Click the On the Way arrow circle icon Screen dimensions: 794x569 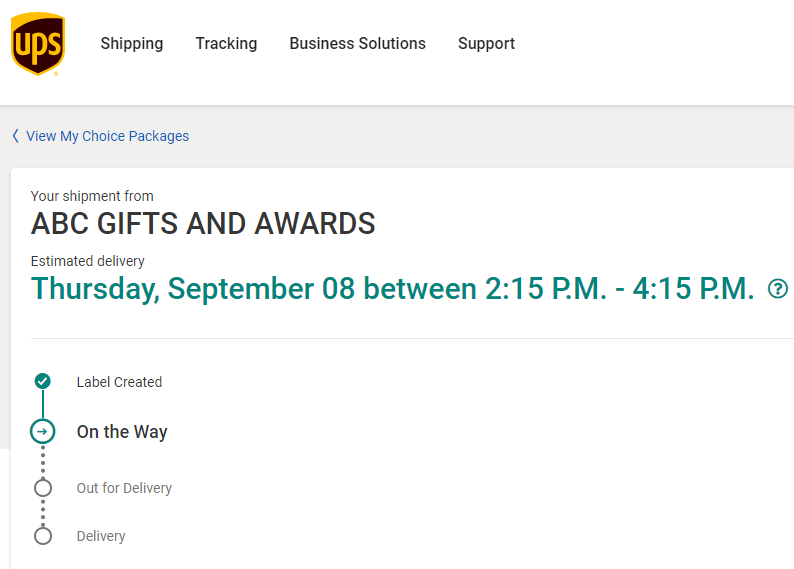[x=42, y=432]
